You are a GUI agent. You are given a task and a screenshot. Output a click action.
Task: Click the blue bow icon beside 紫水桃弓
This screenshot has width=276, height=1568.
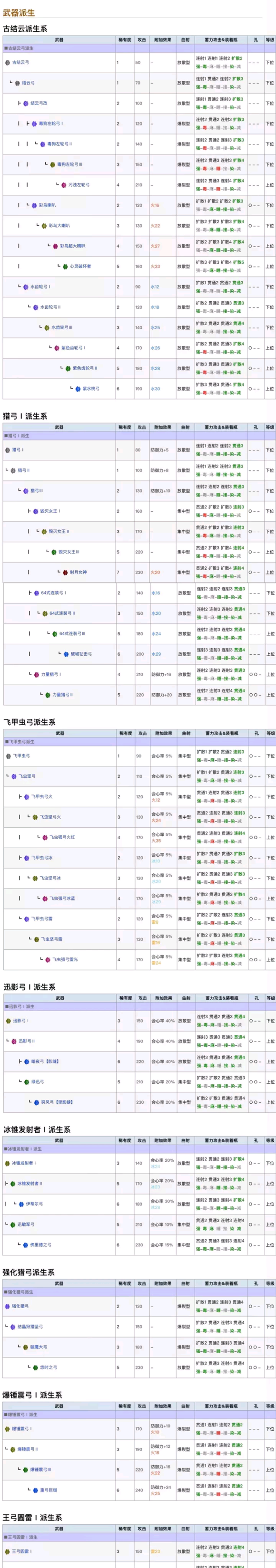coord(78,389)
